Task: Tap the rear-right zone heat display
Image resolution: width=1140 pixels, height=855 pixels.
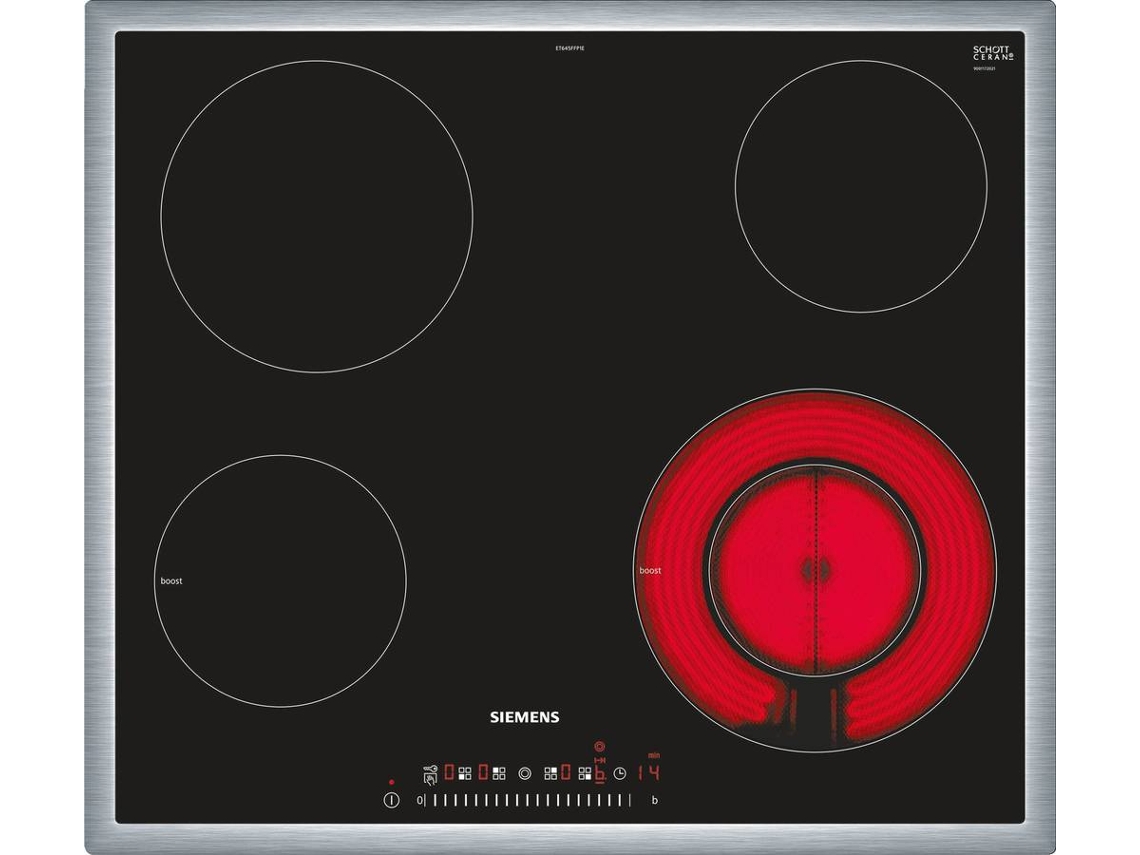Action: coord(566,772)
